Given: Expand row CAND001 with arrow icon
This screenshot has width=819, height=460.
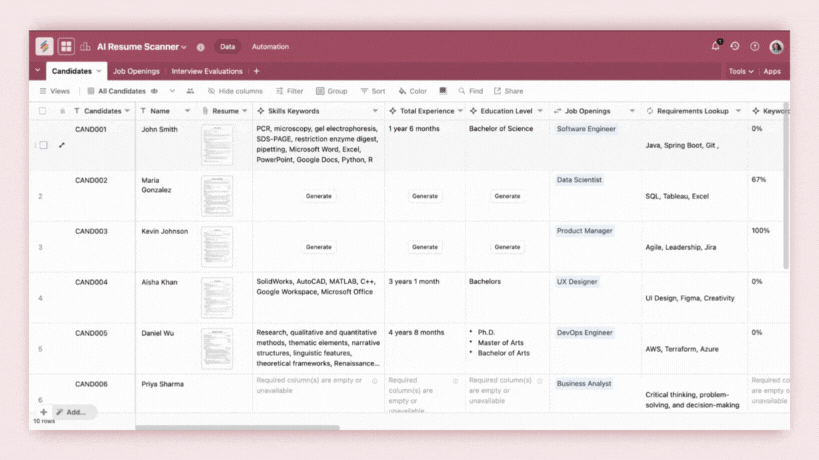Looking at the screenshot, I should [62, 145].
